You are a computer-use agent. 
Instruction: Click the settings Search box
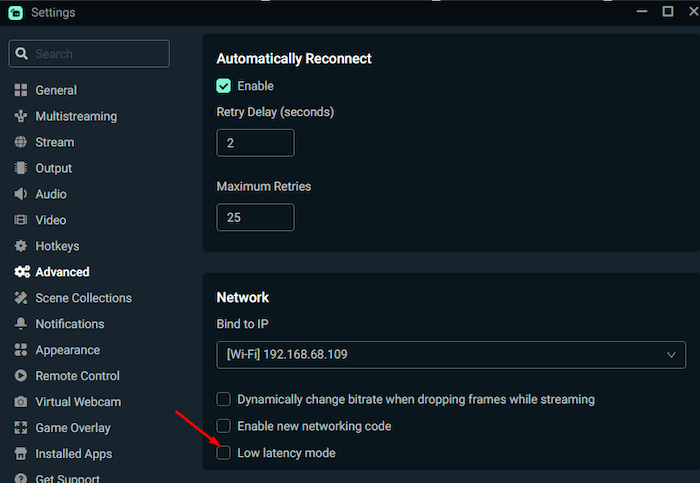pyautogui.click(x=89, y=54)
